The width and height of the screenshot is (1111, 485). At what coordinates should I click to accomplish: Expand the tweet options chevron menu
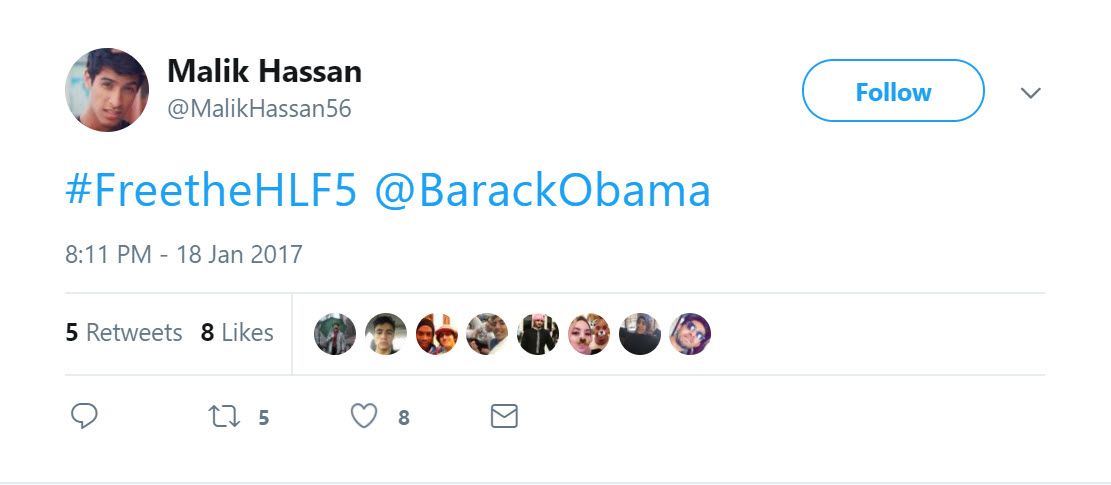coord(1030,93)
